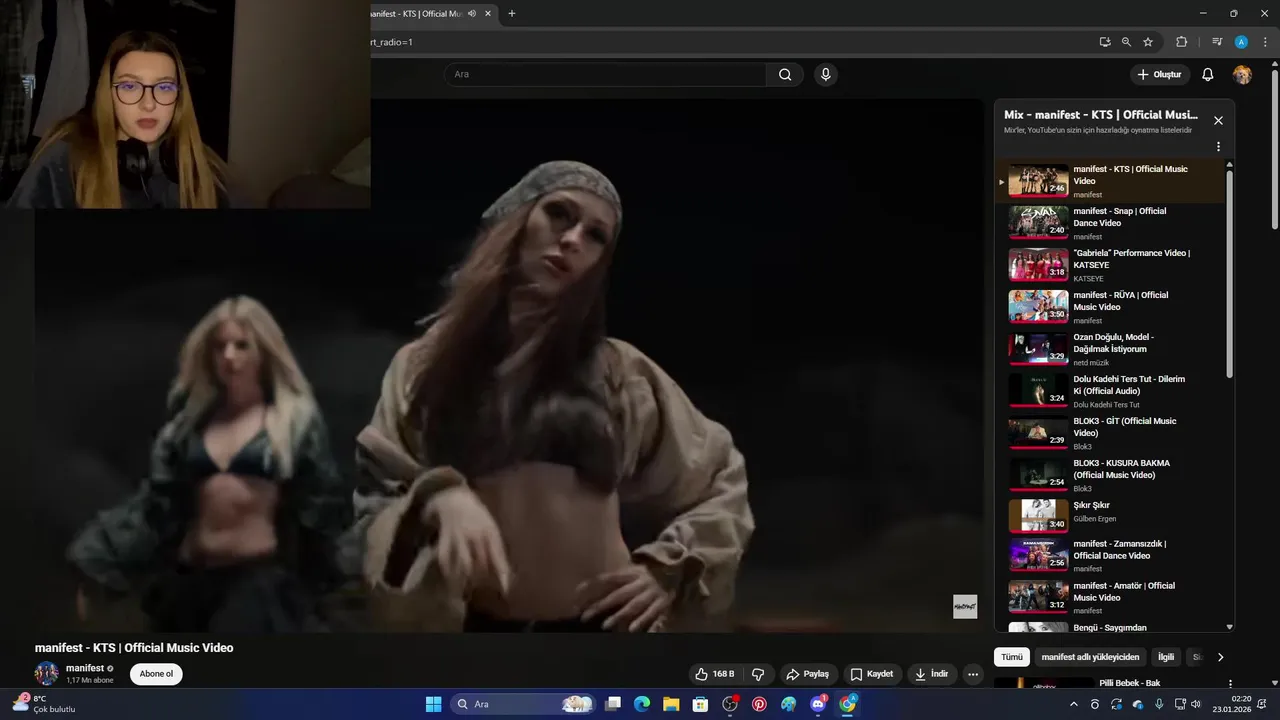The height and width of the screenshot is (720, 1280).
Task: Select the İlgili filter chip
Action: point(1166,657)
